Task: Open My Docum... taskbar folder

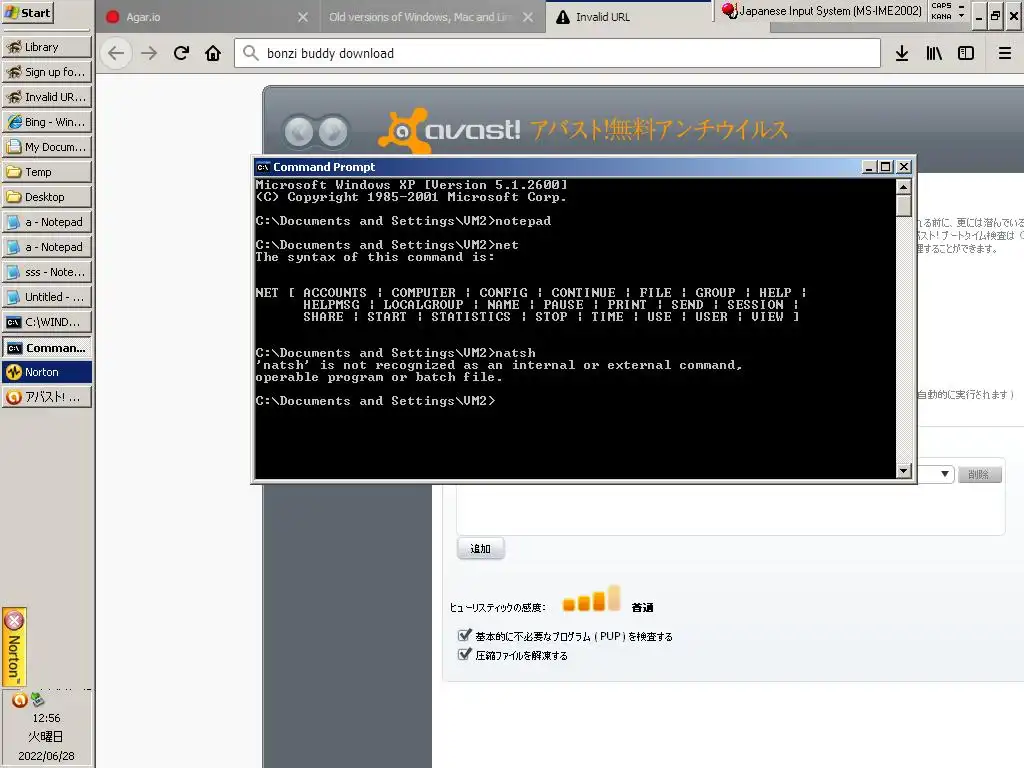Action: click(46, 147)
